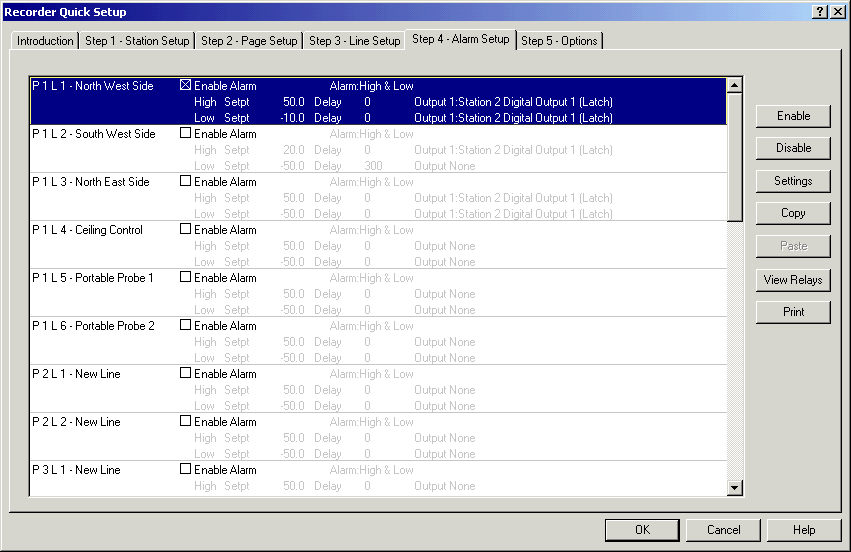Select the P 2 L 2 - New Line row
The image size is (851, 552).
click(x=378, y=437)
